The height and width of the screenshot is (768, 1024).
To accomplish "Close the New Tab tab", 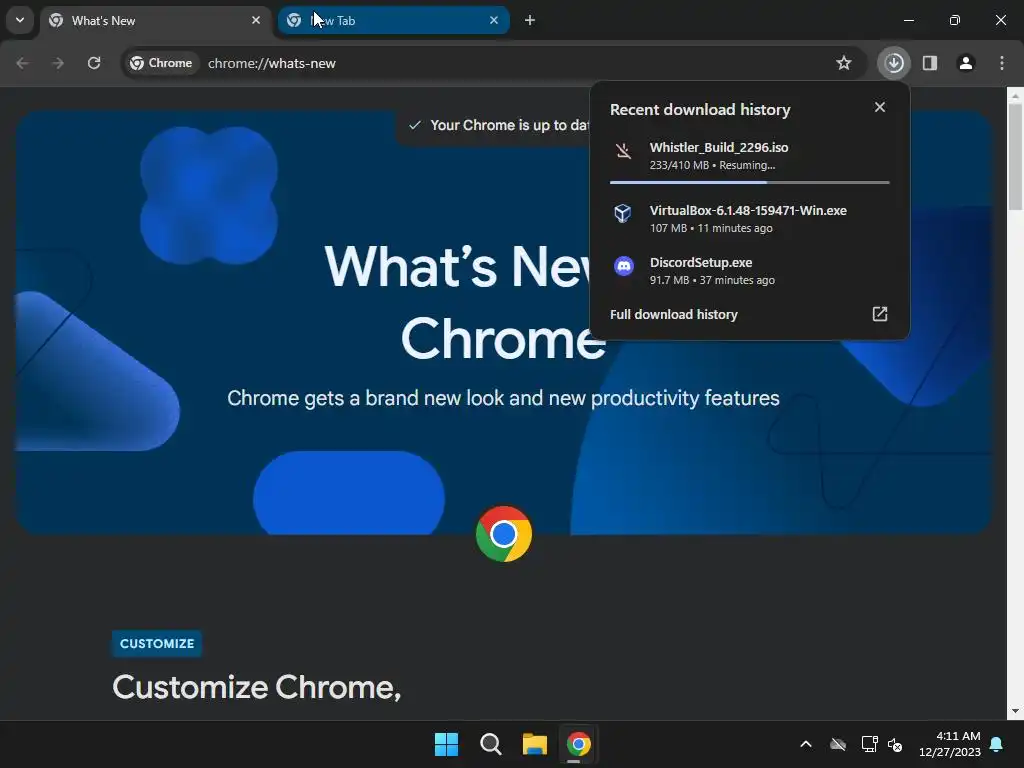I will (x=494, y=20).
